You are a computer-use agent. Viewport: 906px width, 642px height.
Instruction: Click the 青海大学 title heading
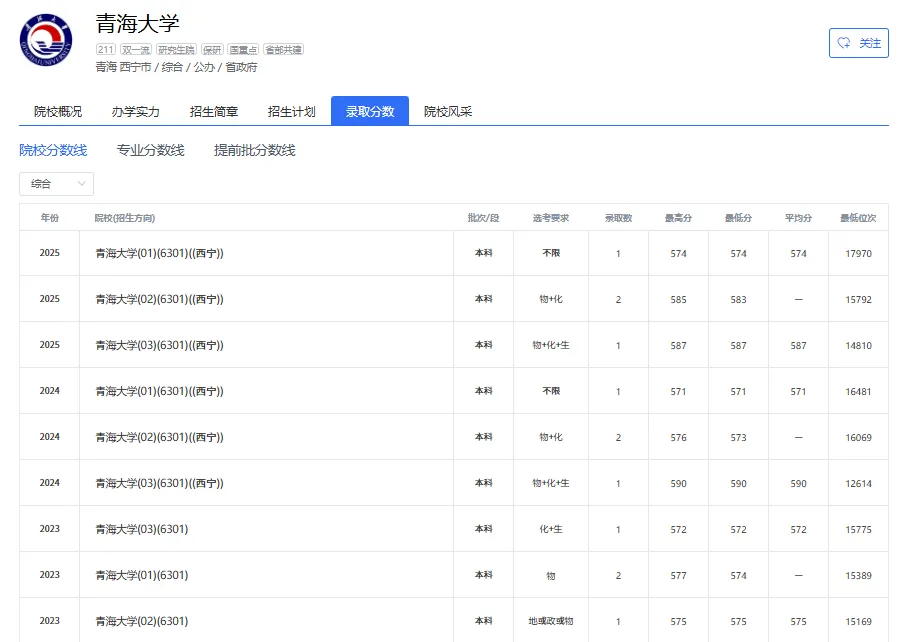pos(138,24)
